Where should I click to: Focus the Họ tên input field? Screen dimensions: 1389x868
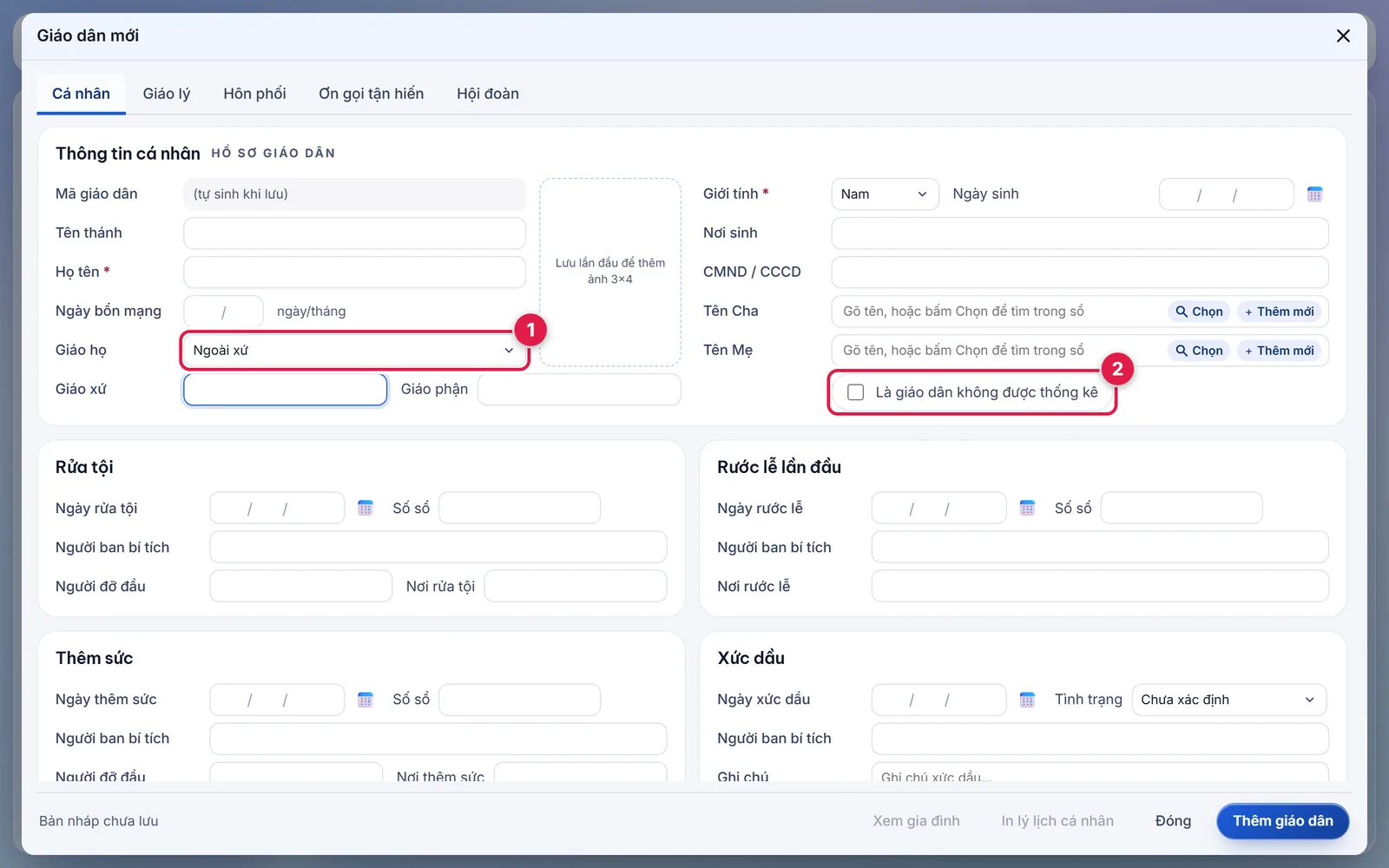354,273
